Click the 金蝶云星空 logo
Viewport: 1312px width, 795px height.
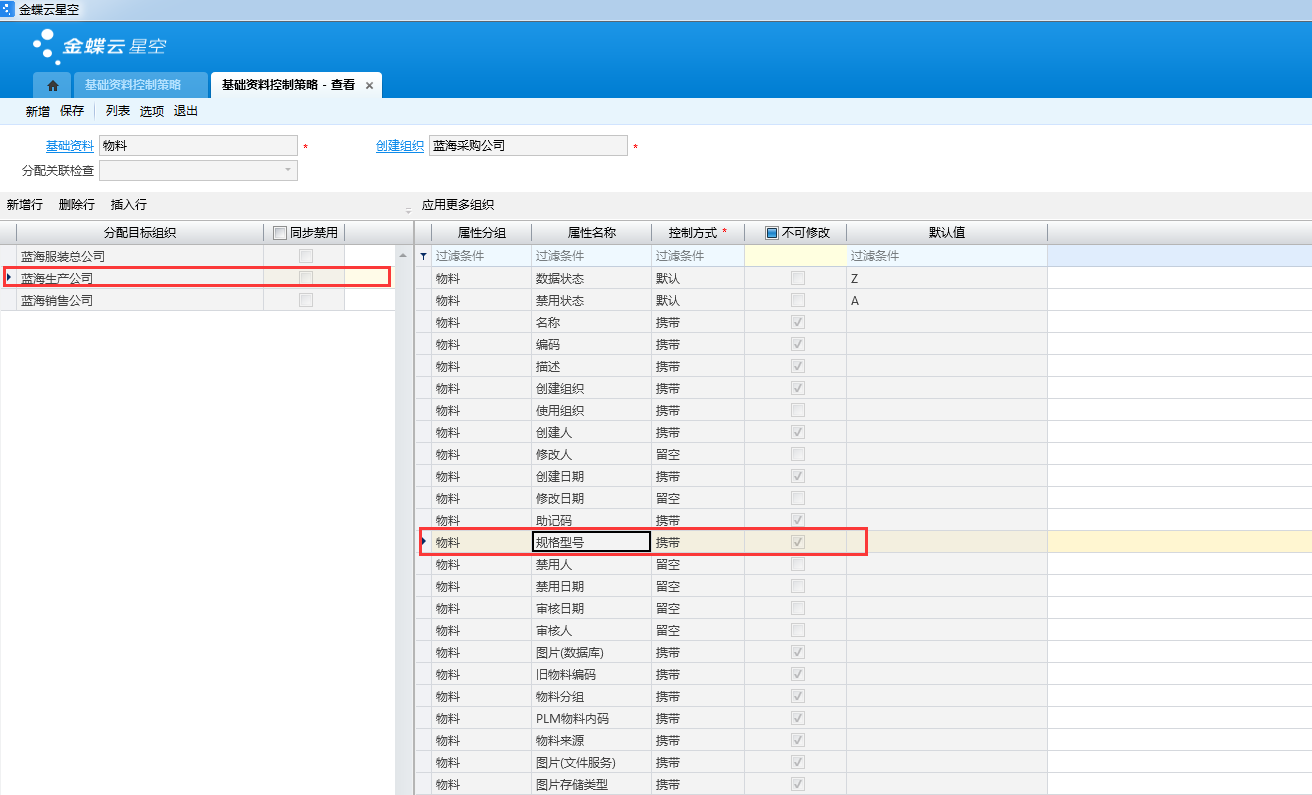(99, 45)
